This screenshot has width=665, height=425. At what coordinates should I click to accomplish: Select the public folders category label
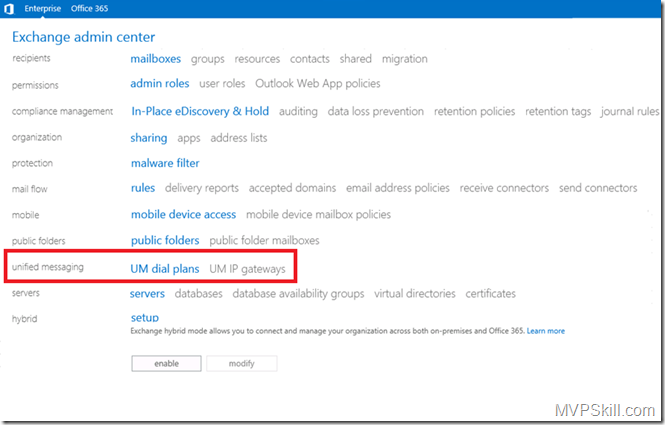click(x=39, y=241)
